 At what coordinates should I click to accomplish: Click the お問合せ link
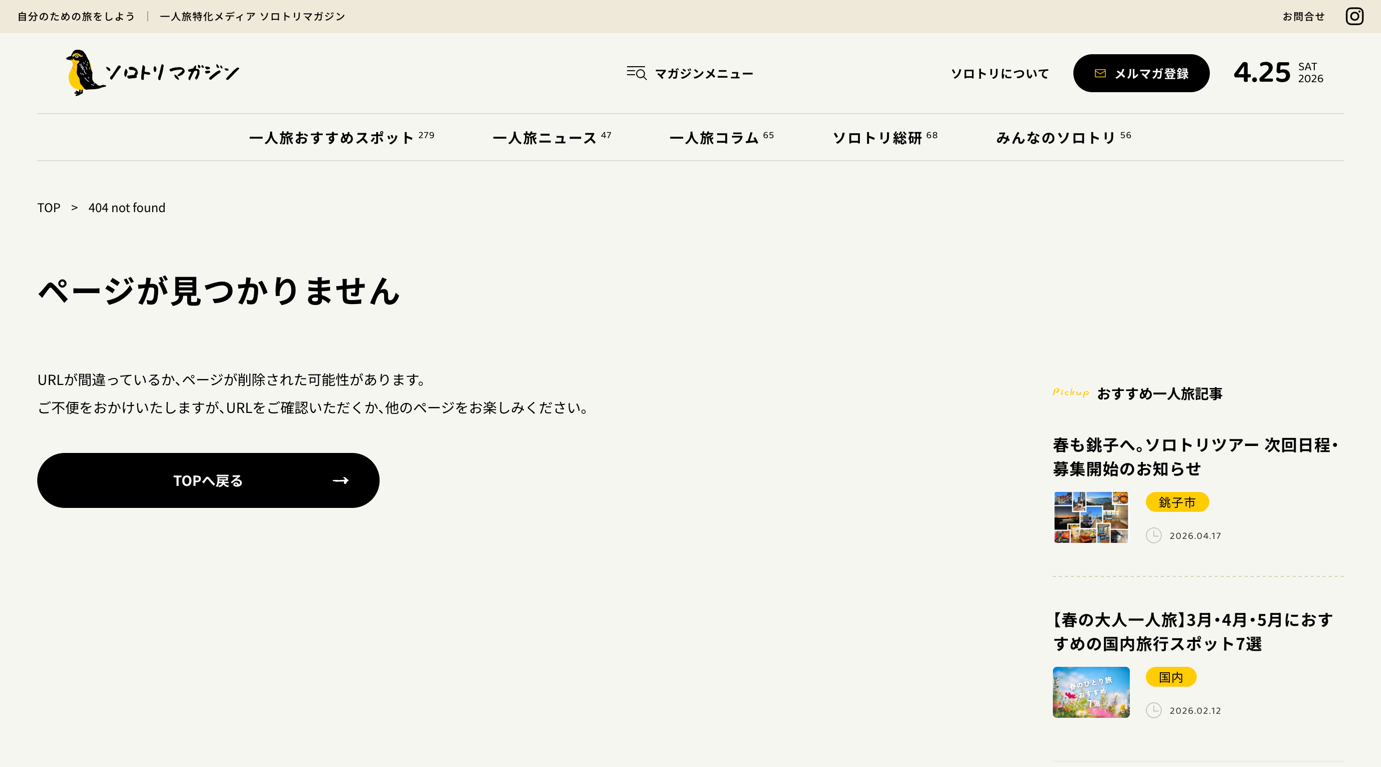pyautogui.click(x=1303, y=16)
